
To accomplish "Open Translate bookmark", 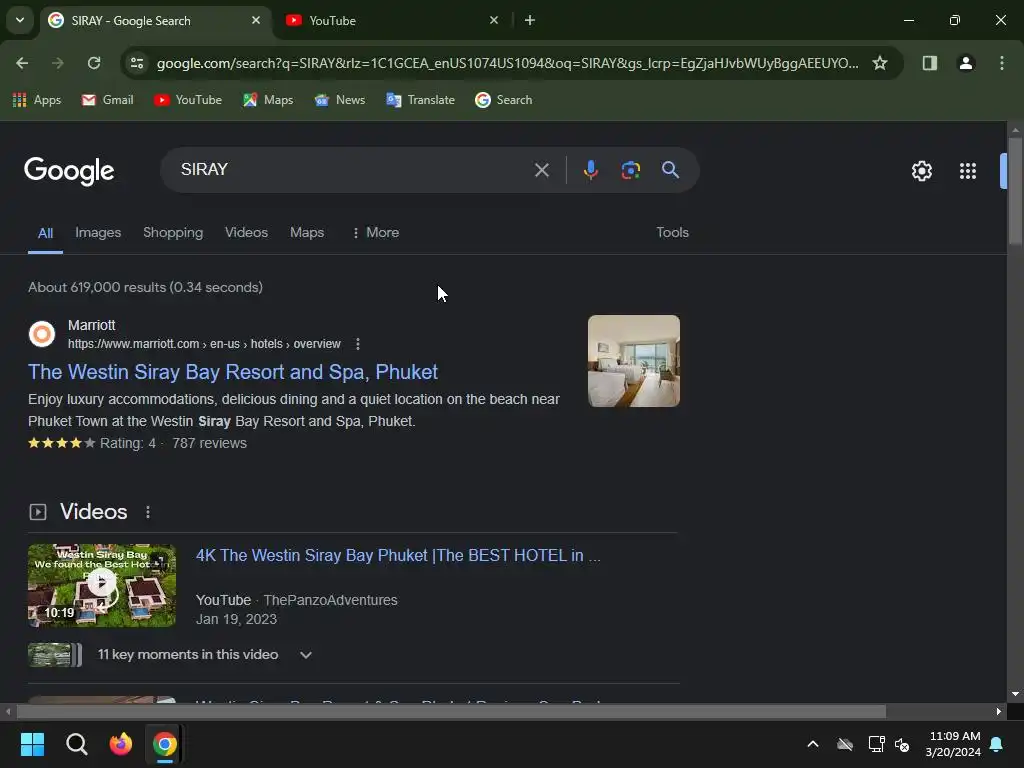I will point(420,100).
